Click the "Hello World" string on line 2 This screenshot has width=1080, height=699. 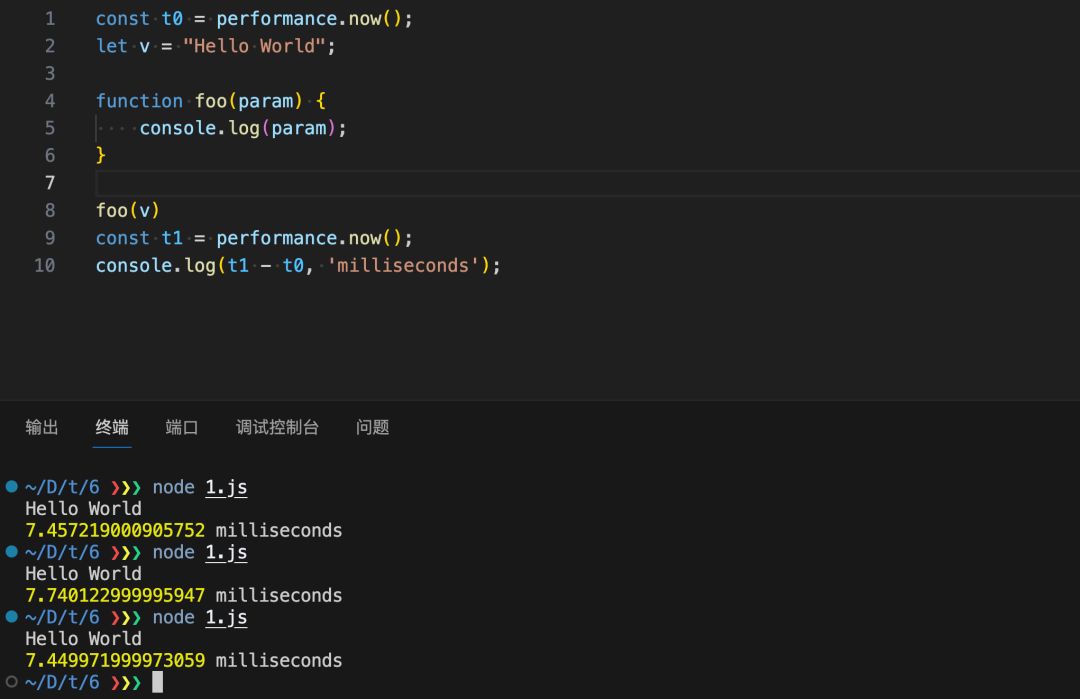(x=254, y=46)
